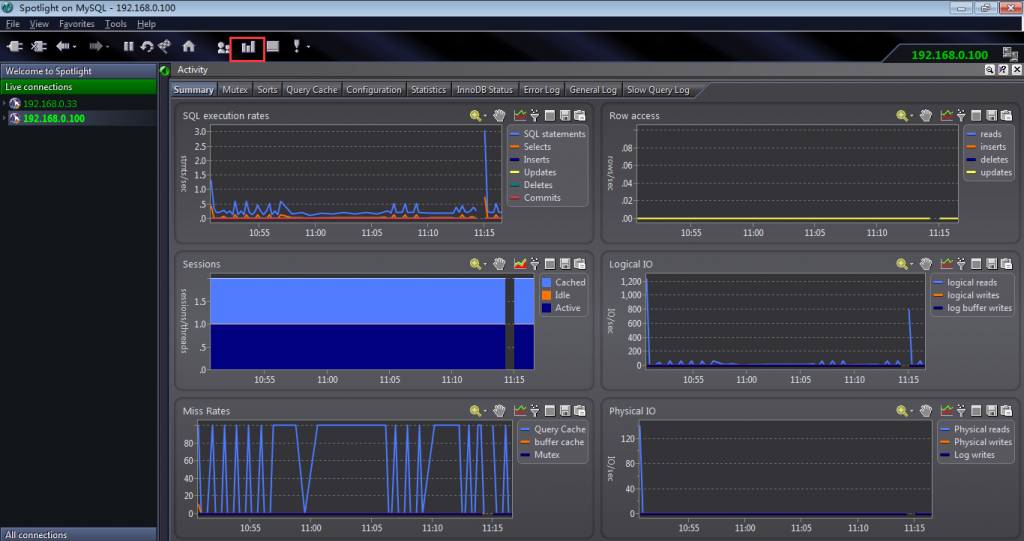Open zoom dropdown on Logical IO chart
The width and height of the screenshot is (1024, 541).
coord(912,265)
